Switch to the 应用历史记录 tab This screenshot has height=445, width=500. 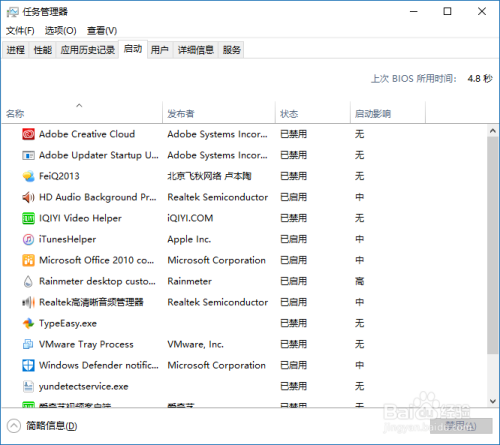tap(88, 50)
